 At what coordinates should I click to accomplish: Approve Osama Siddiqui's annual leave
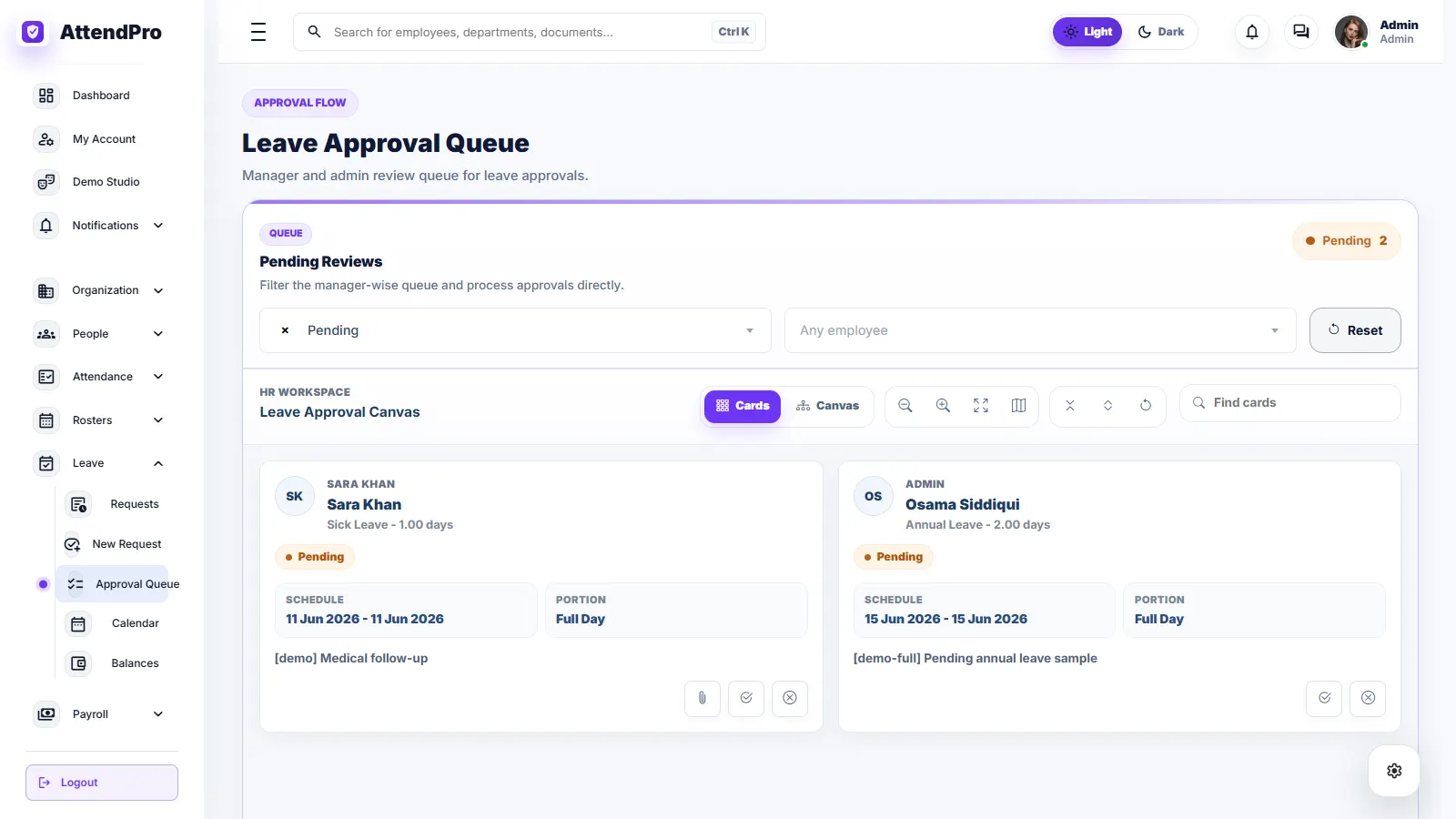pos(1324,698)
